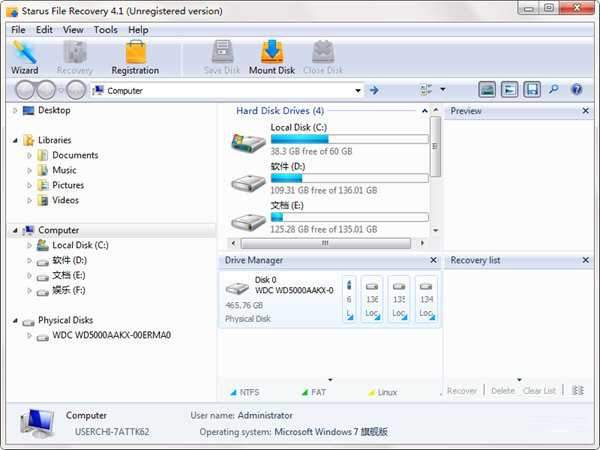The width and height of the screenshot is (600, 450).
Task: Open the search magnifier icon
Action: 554,90
